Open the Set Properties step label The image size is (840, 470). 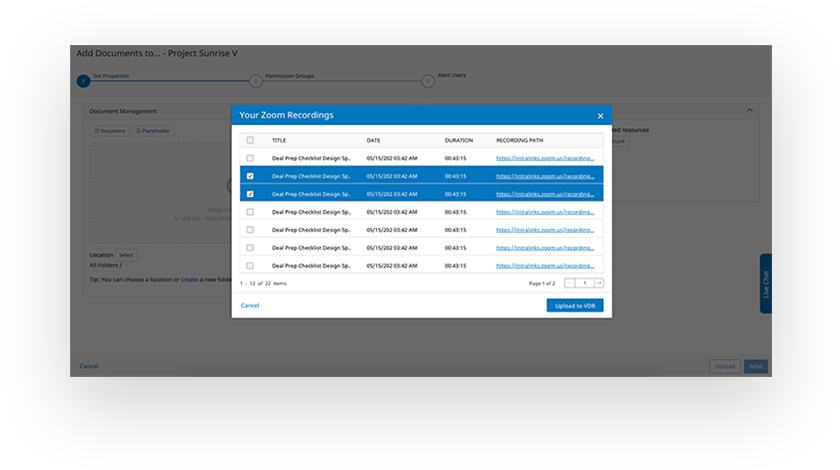(111, 76)
